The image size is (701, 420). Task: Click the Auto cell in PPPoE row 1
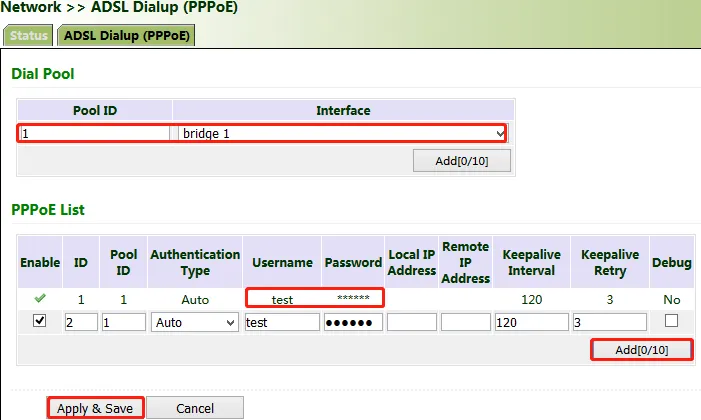(195, 299)
